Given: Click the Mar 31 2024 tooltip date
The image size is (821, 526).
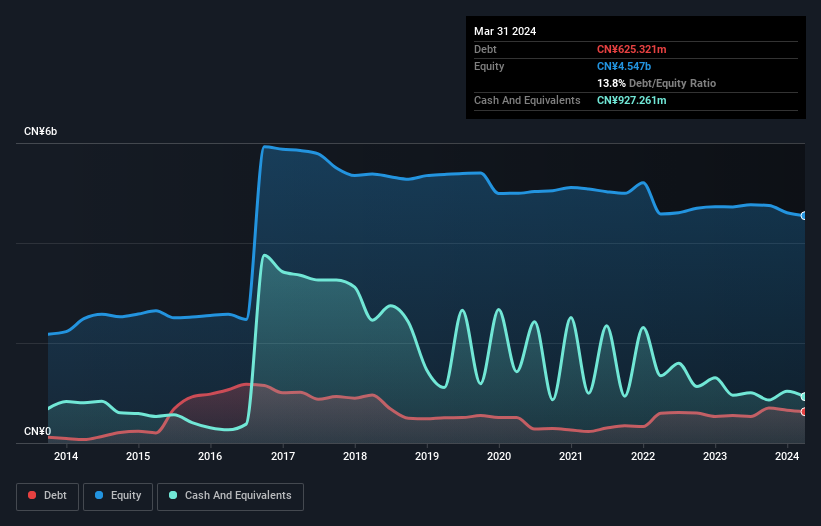Looking at the screenshot, I should [x=505, y=31].
